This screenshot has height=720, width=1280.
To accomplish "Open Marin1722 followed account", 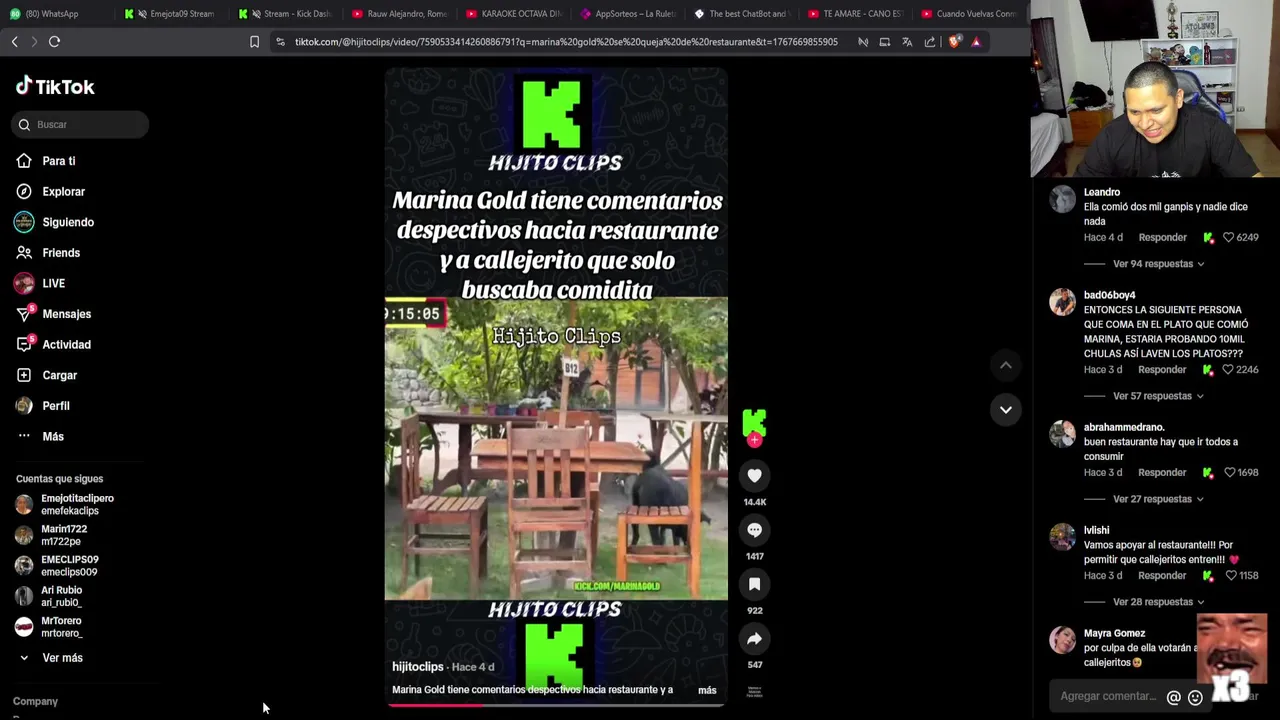I will coord(52,535).
